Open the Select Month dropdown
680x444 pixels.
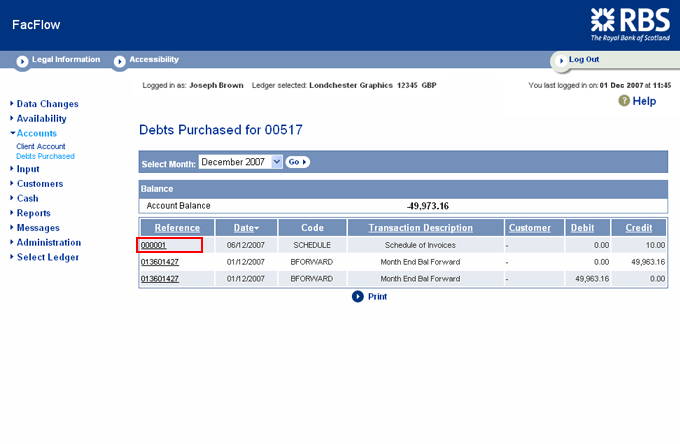[240, 162]
